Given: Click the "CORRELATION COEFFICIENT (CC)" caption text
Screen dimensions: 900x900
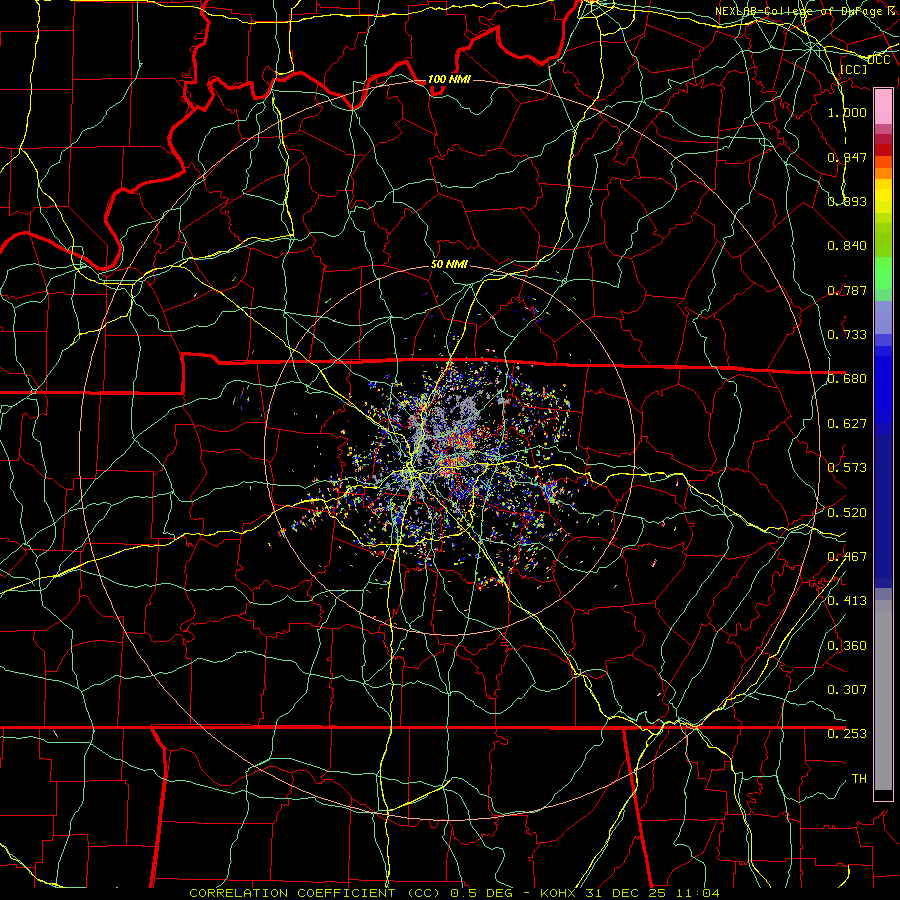Looking at the screenshot, I should coord(315,893).
